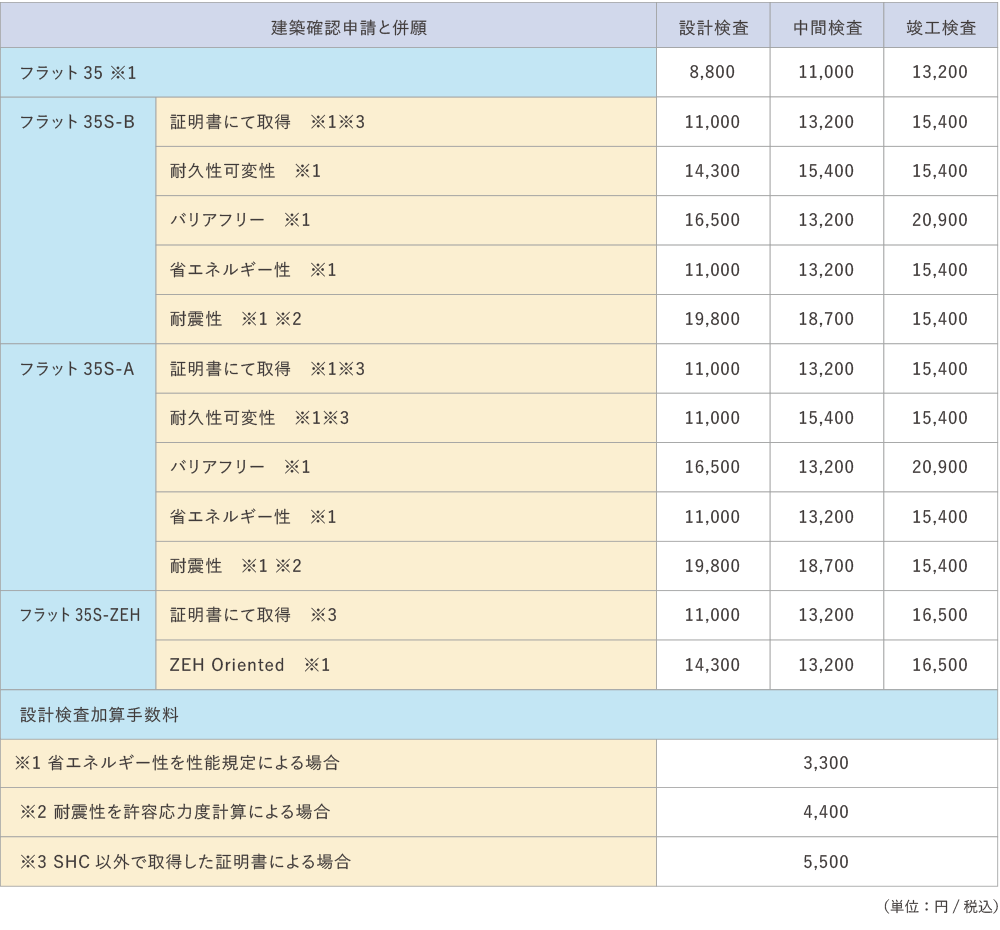The height and width of the screenshot is (930, 1000).
Task: Click 14,300 in 35S-B 耐久性可変性 row
Action: click(712, 171)
